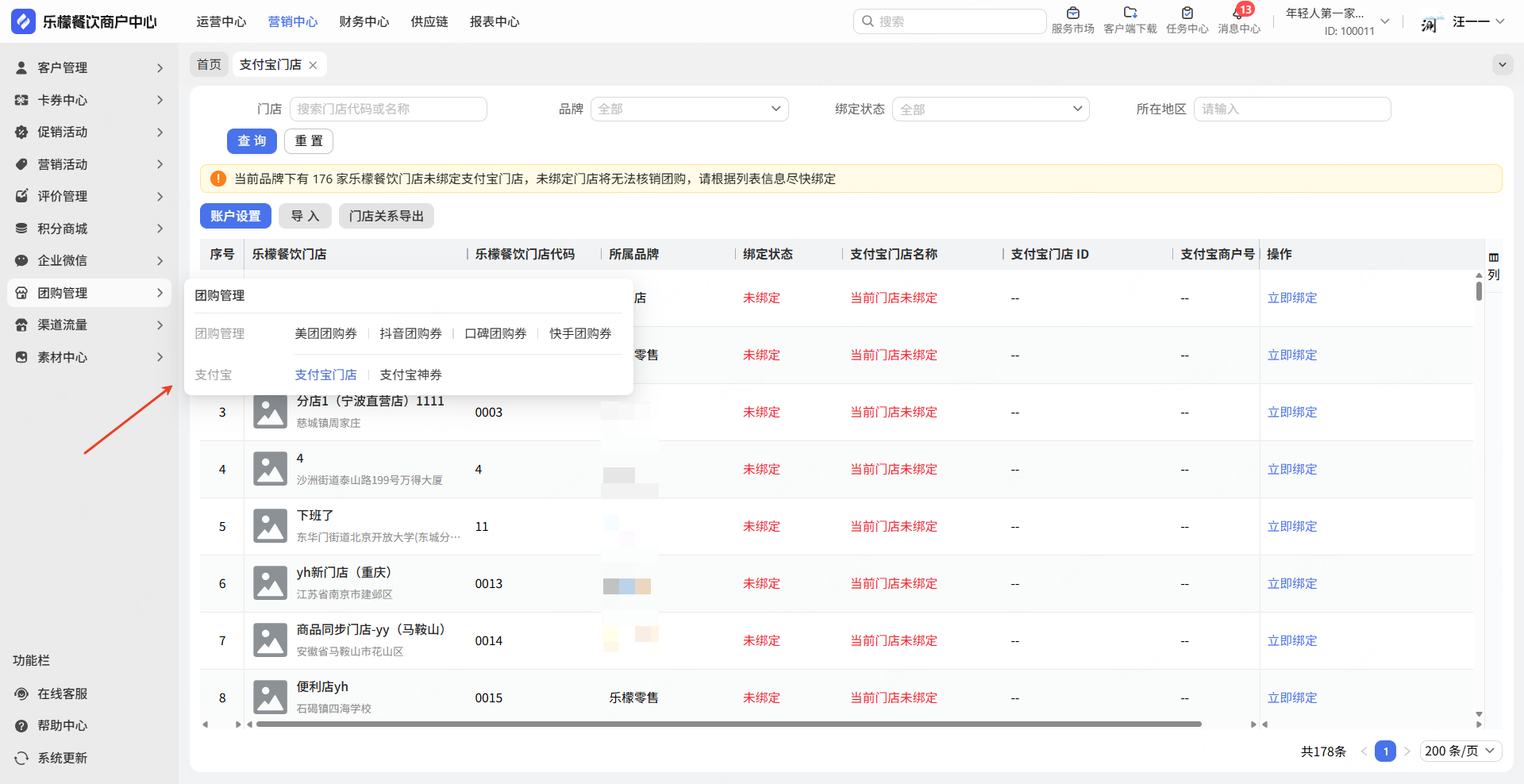Click the 乐檬餐饮商户中心 logo icon

point(23,21)
